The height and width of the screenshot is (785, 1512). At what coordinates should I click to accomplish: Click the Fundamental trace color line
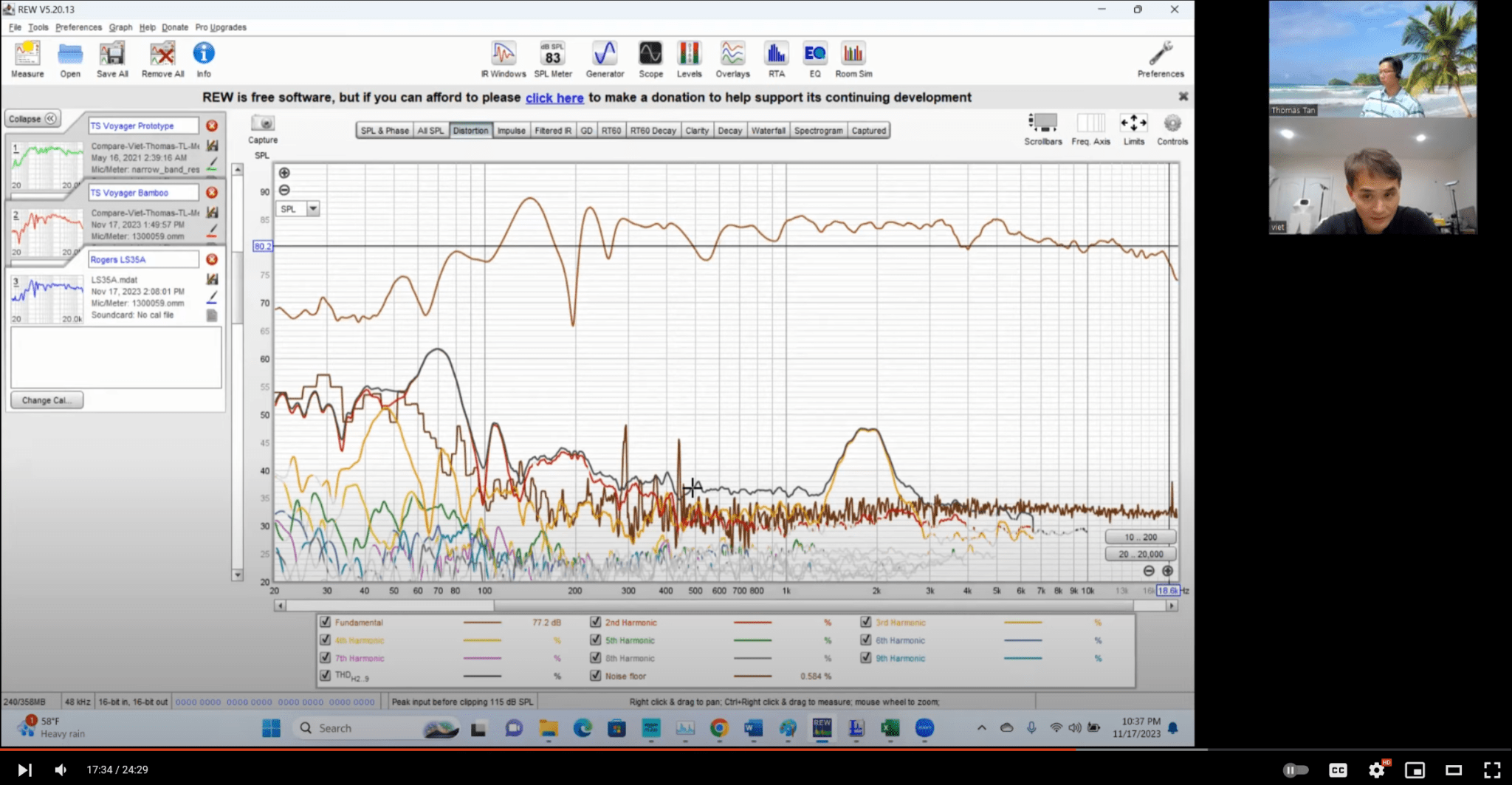click(x=482, y=623)
